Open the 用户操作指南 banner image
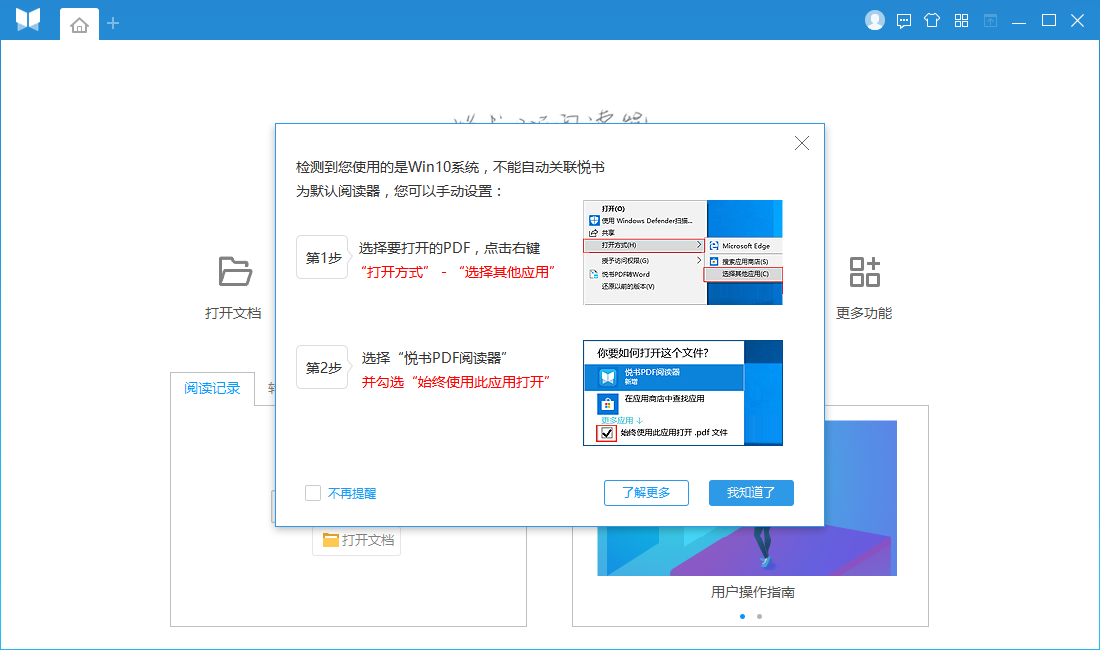Image resolution: width=1100 pixels, height=650 pixels. coord(747,498)
